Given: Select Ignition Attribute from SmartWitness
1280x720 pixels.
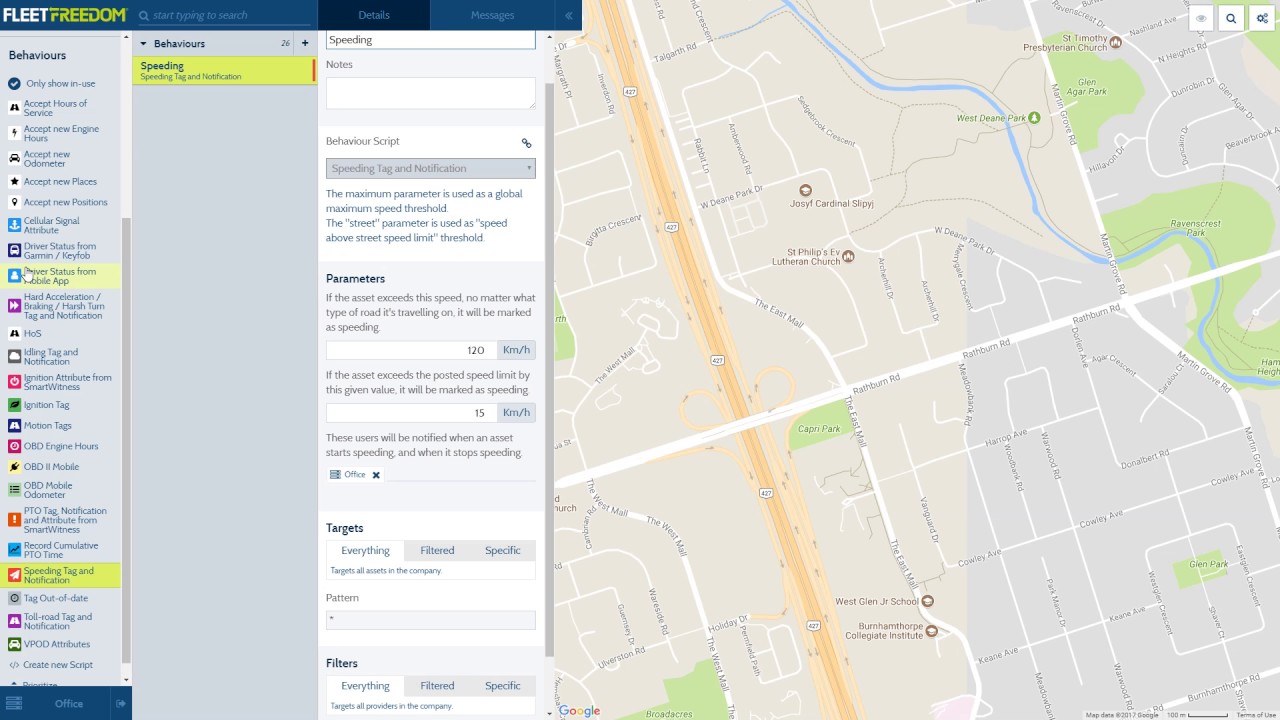Looking at the screenshot, I should click(60, 382).
